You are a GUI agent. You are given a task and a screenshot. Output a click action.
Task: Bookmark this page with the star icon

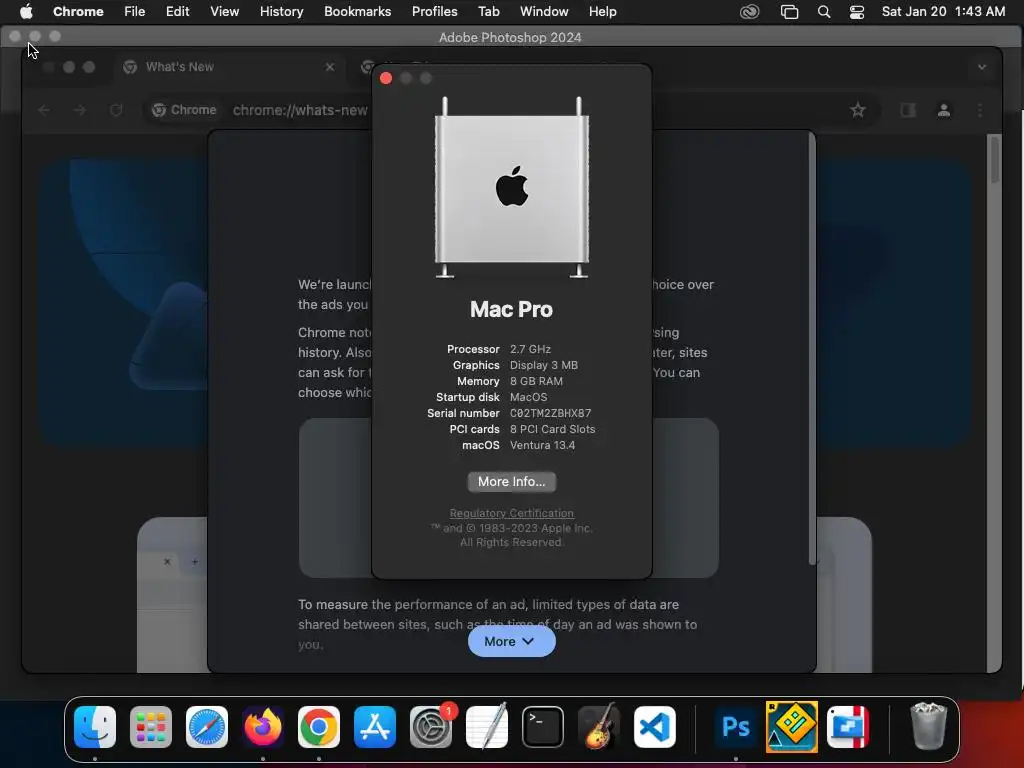coord(857,110)
